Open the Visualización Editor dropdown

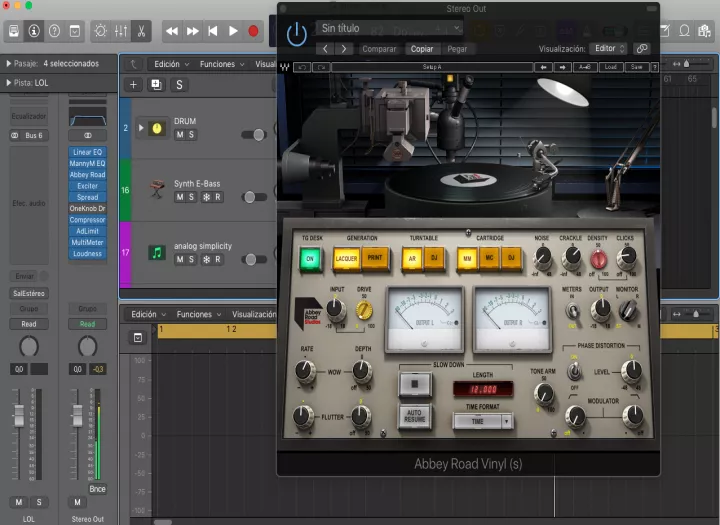click(x=609, y=49)
